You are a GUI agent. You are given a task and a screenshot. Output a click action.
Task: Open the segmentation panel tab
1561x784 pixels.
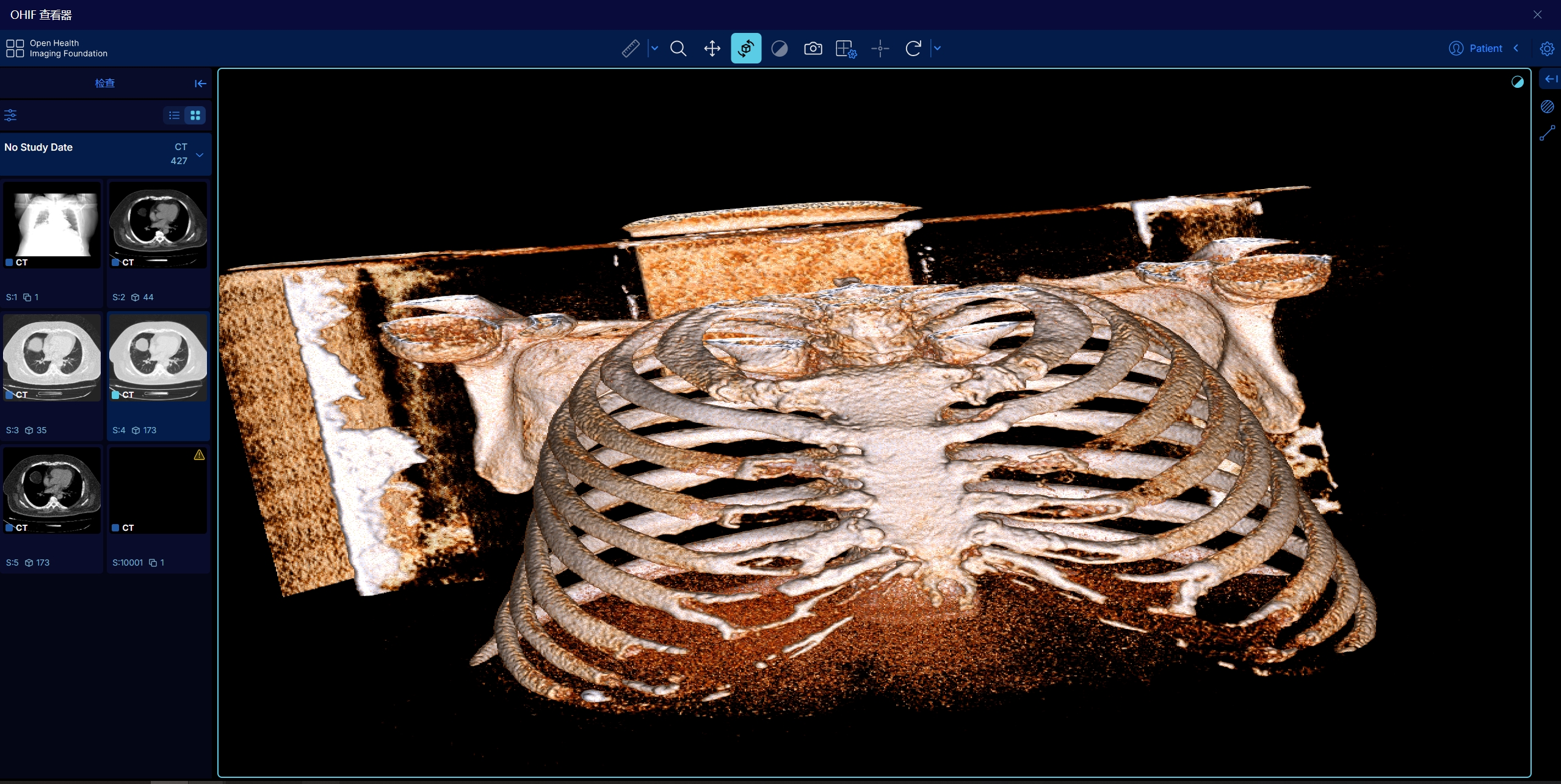1547,107
